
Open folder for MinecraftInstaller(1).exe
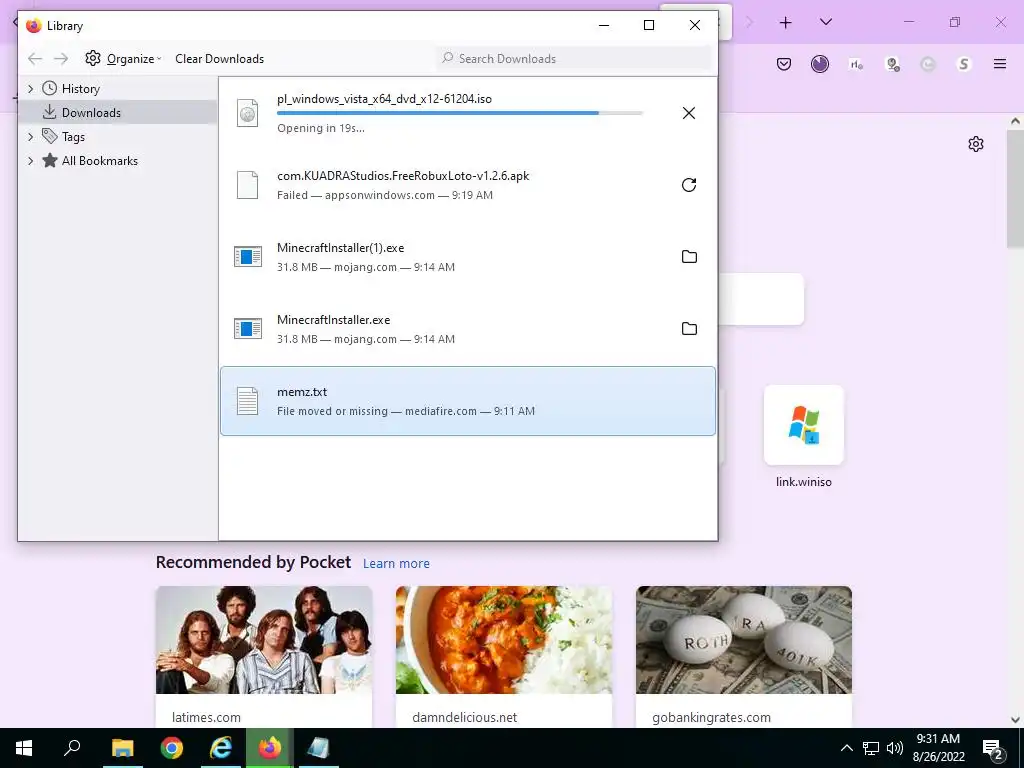689,257
